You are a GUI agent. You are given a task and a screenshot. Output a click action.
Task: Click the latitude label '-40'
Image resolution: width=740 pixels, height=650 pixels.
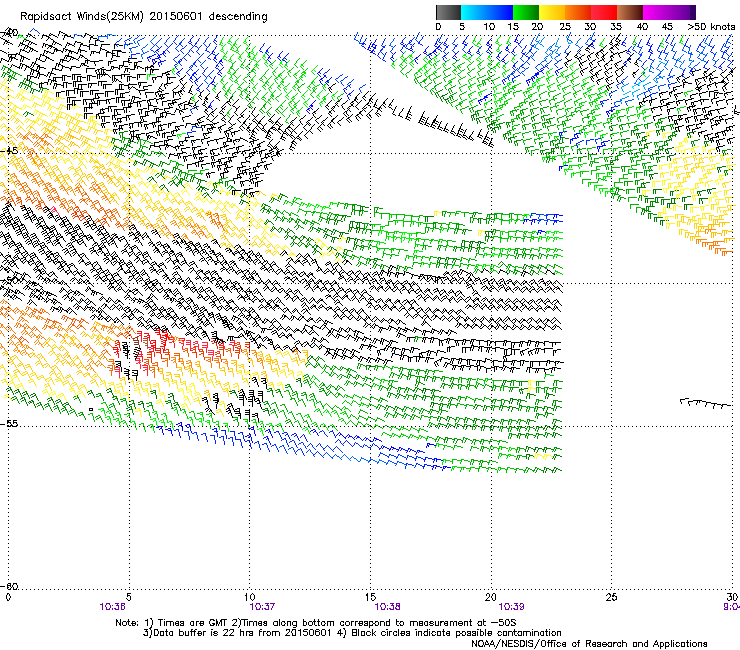pyautogui.click(x=9, y=32)
